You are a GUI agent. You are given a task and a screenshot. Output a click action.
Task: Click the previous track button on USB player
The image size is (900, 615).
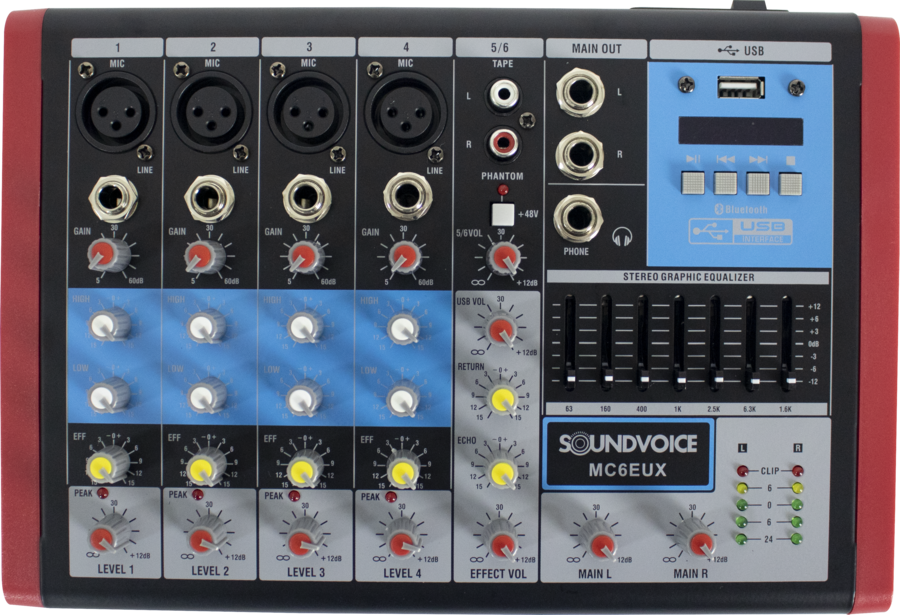(726, 183)
